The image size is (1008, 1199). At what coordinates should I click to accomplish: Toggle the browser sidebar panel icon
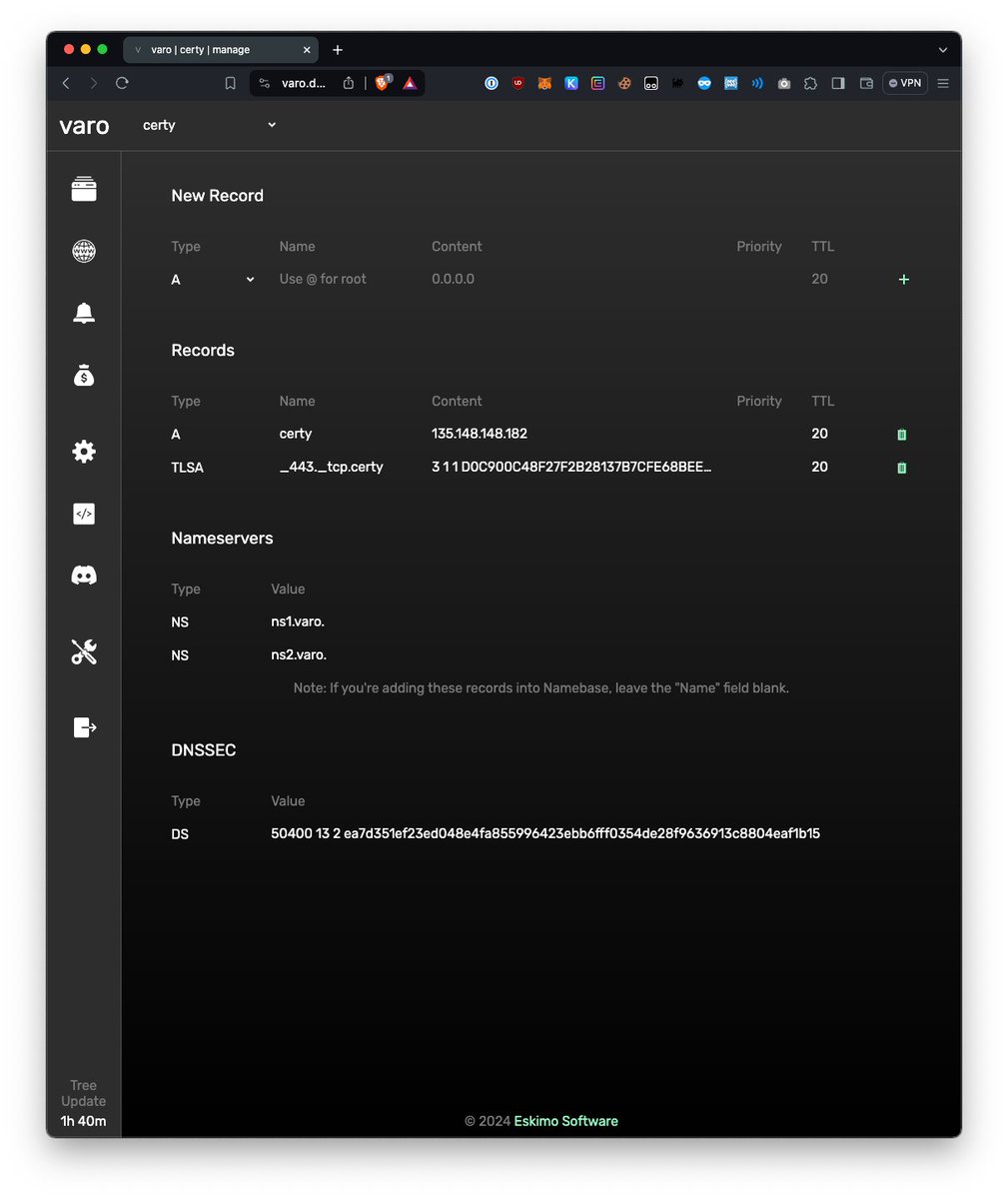pyautogui.click(x=838, y=84)
